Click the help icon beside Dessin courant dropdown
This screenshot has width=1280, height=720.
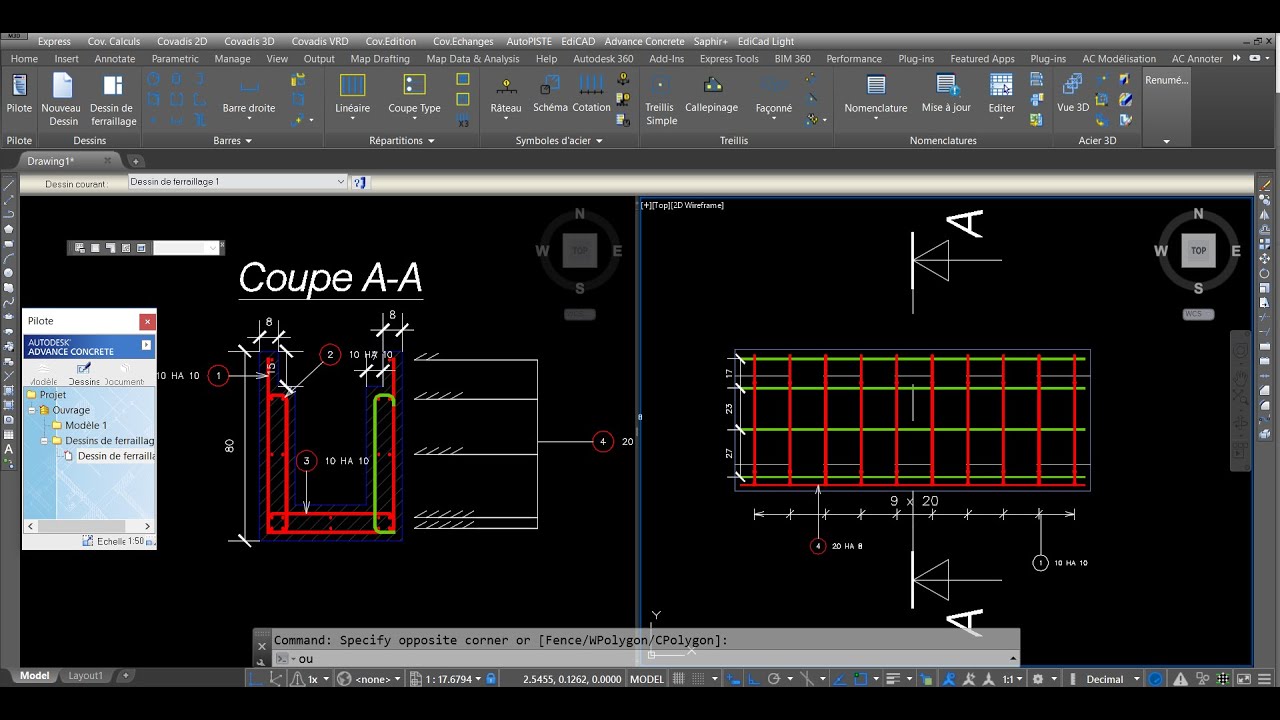[360, 182]
